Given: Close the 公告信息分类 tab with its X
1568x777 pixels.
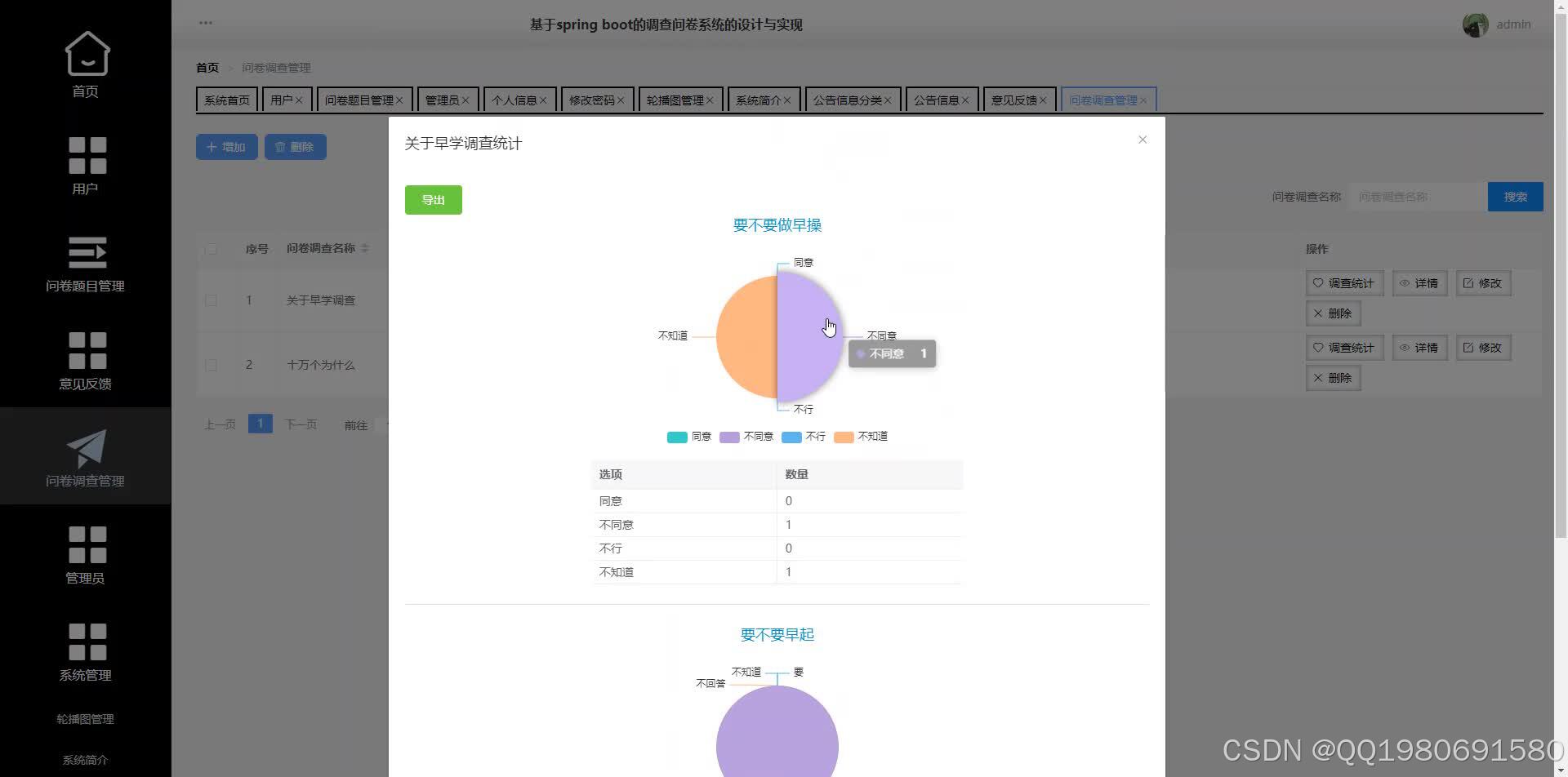Looking at the screenshot, I should click(x=888, y=100).
